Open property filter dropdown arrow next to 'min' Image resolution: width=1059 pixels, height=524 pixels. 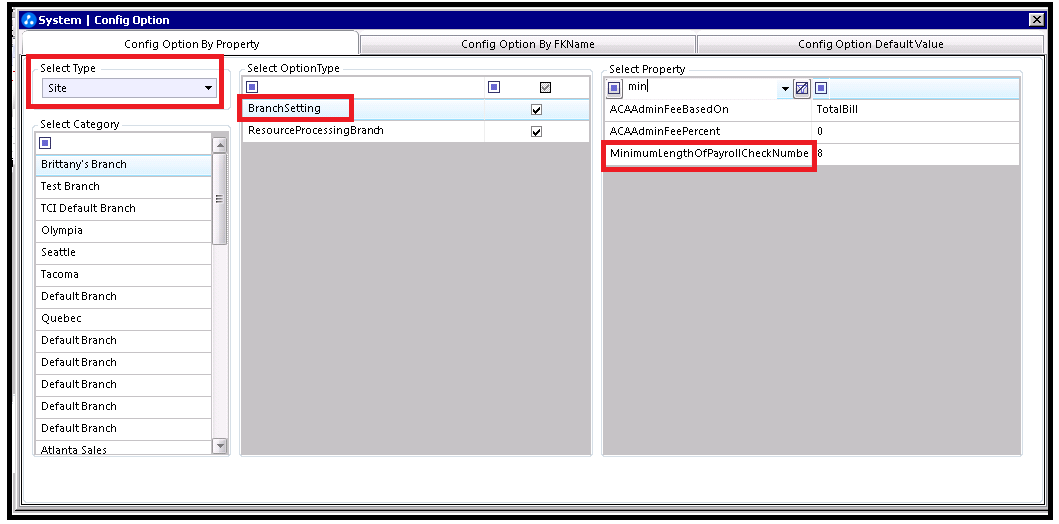[x=785, y=88]
